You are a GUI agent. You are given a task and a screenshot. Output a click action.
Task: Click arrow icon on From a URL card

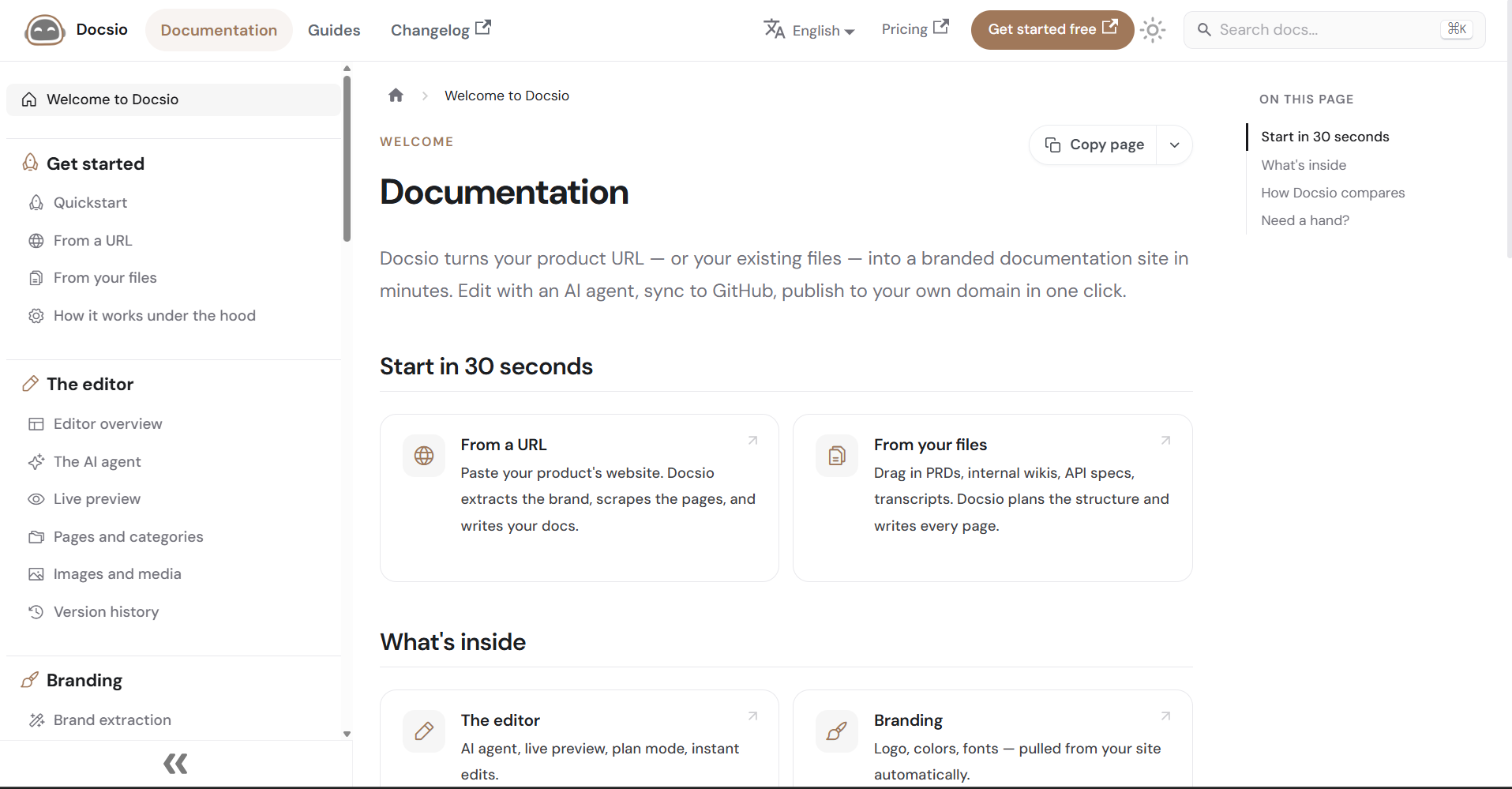(x=753, y=441)
